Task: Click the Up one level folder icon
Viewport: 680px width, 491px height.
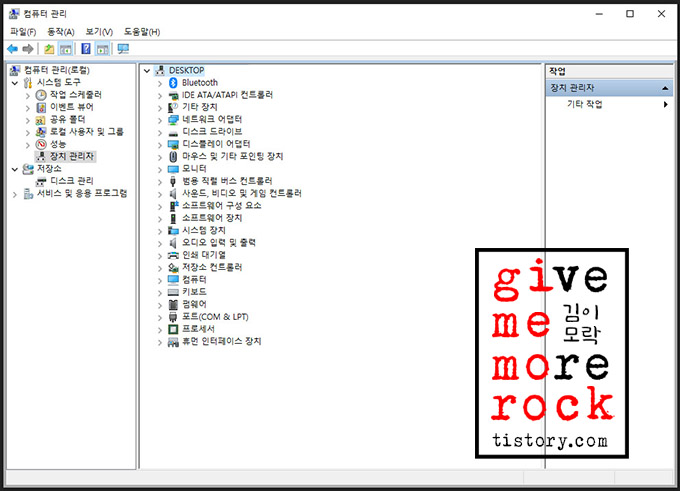Action: pos(49,49)
